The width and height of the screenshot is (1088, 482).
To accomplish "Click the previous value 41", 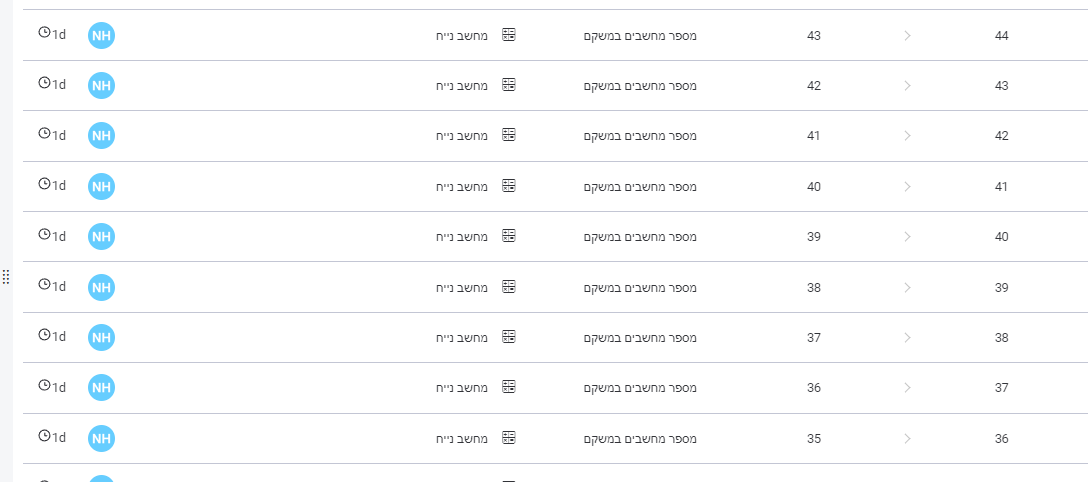I will coord(814,136).
